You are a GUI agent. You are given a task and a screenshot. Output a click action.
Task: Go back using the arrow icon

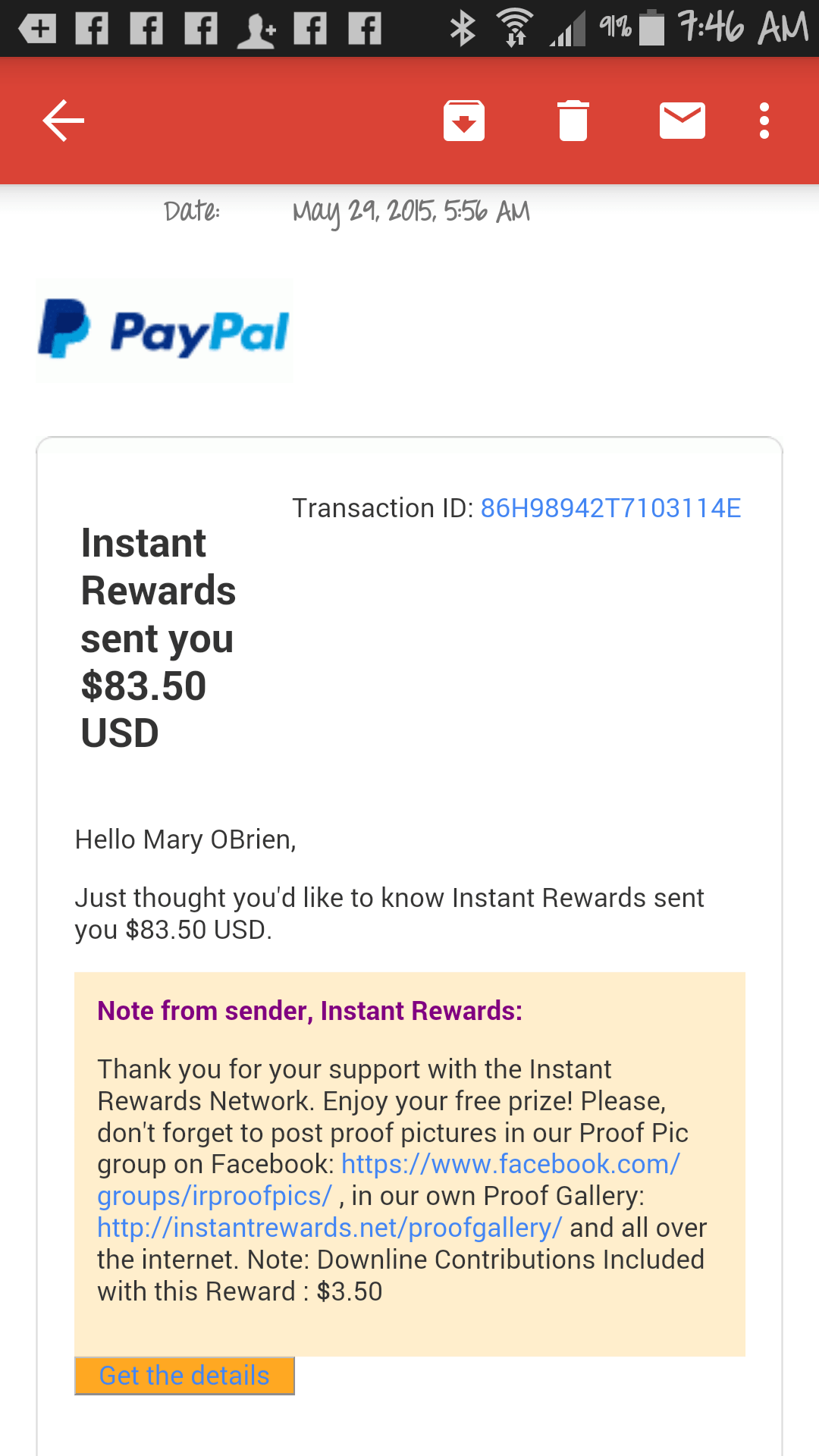(x=63, y=121)
